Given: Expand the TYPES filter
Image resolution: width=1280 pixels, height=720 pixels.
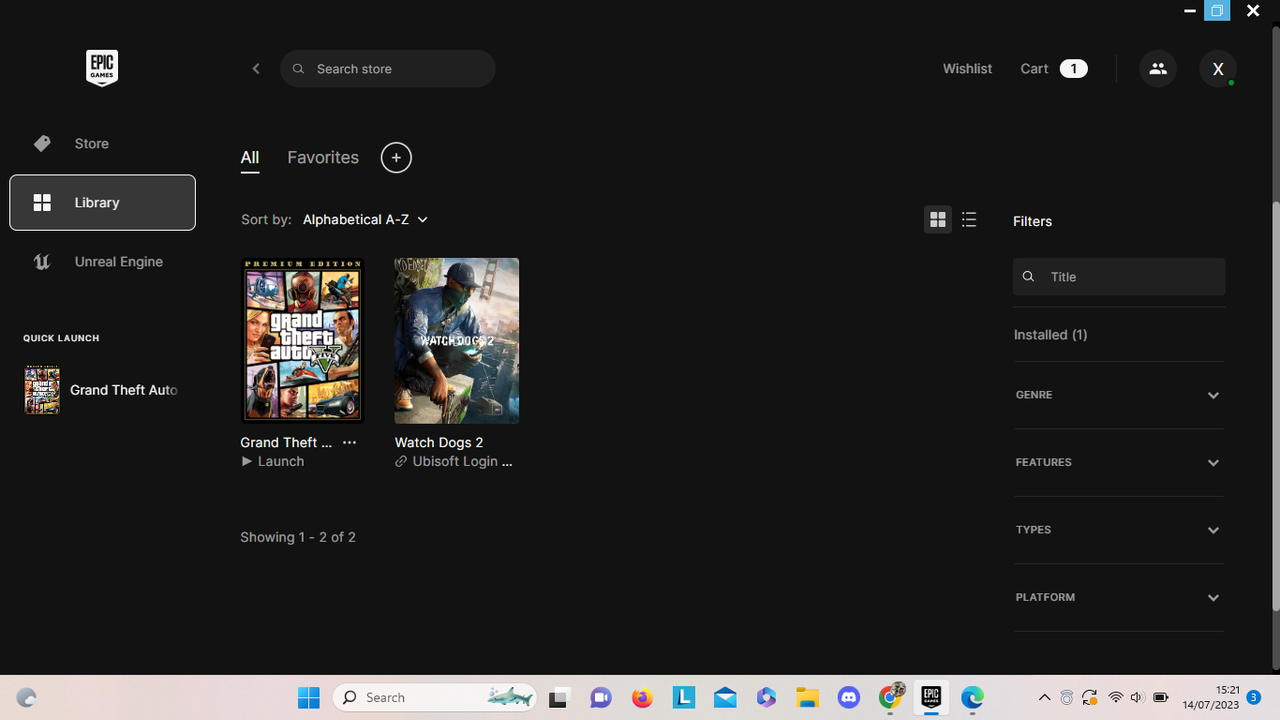Looking at the screenshot, I should point(1119,530).
